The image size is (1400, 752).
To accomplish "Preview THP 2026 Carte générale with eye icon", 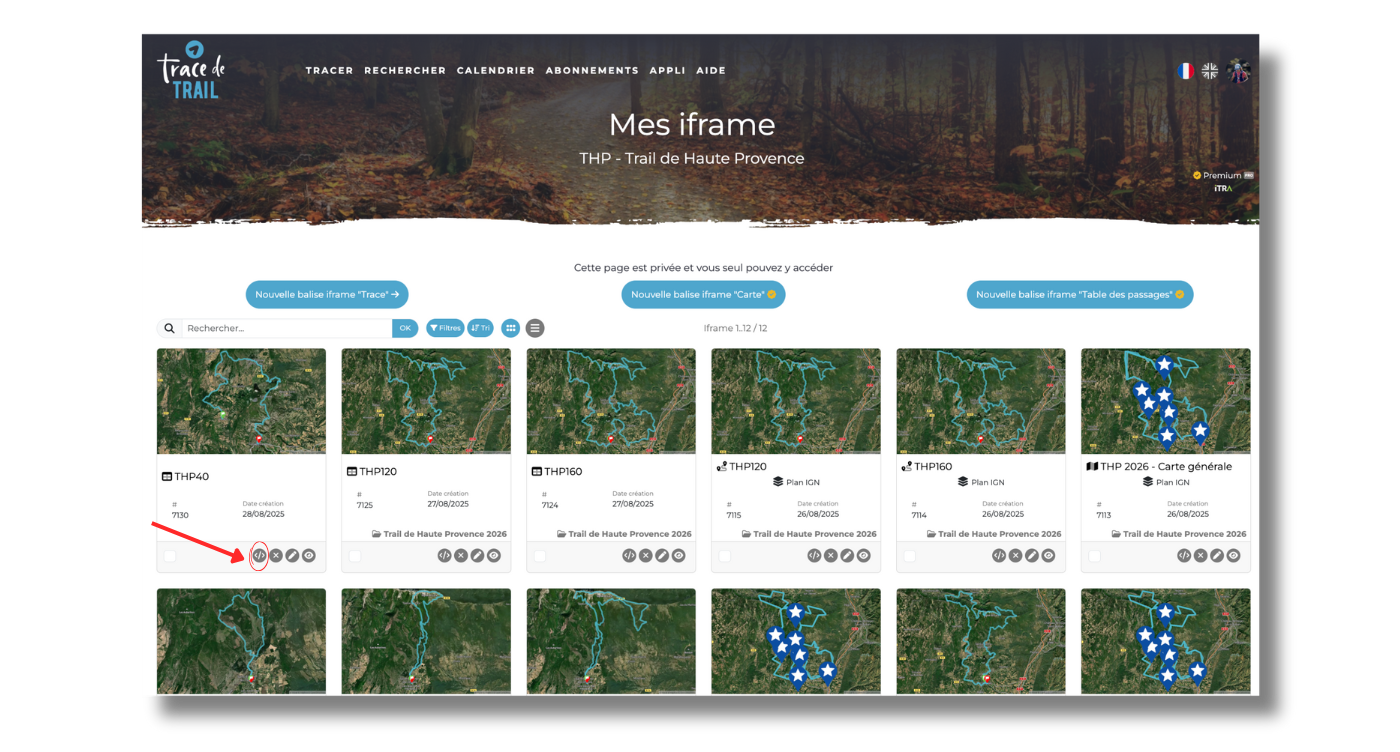I will click(x=1233, y=555).
